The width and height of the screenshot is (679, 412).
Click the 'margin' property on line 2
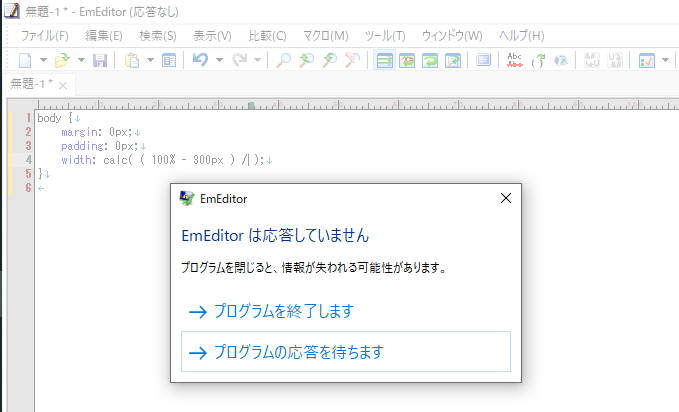tap(79, 132)
